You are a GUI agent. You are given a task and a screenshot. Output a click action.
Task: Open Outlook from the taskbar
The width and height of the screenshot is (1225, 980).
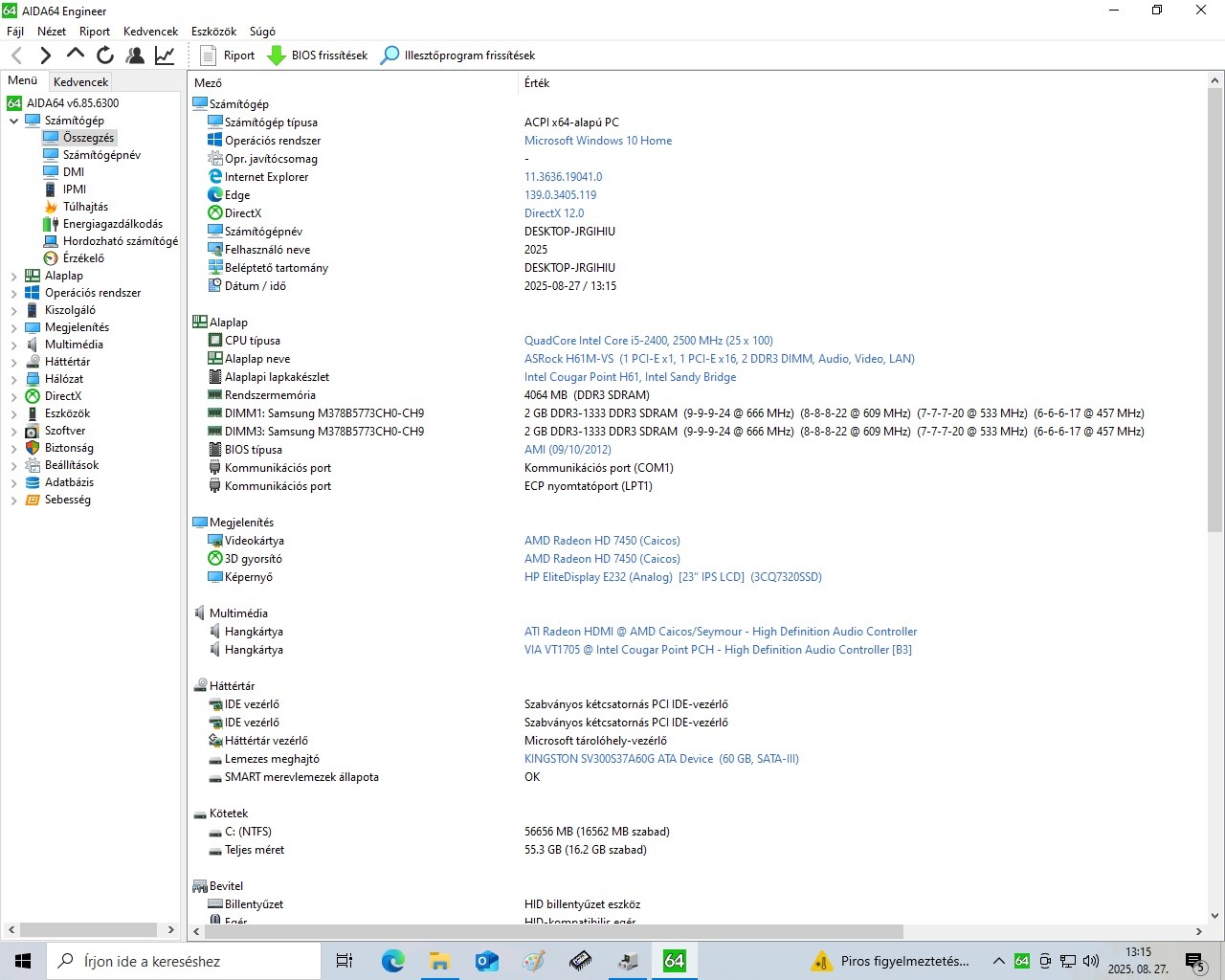pos(486,961)
